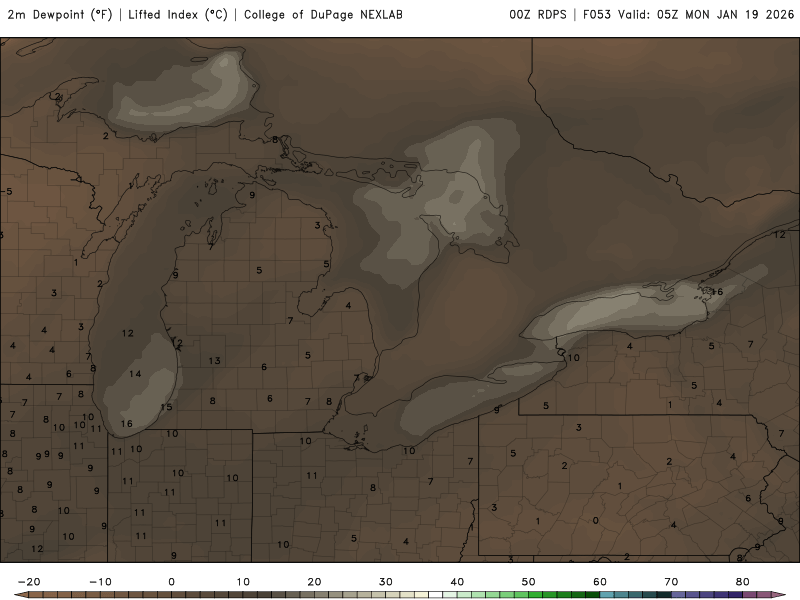Click the right arrow end of the color bar

[779, 595]
